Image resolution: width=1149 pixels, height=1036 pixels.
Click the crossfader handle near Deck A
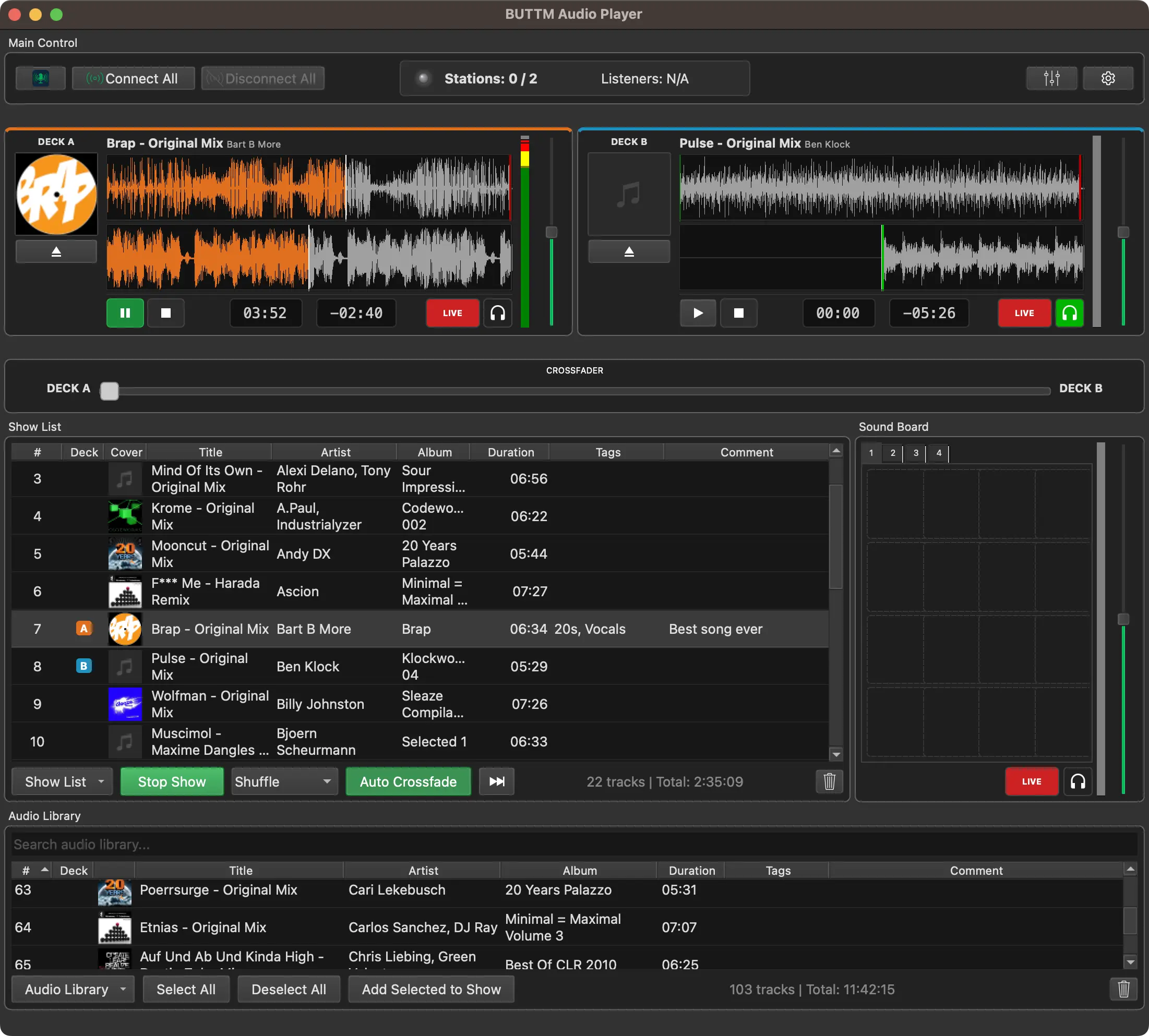110,391
